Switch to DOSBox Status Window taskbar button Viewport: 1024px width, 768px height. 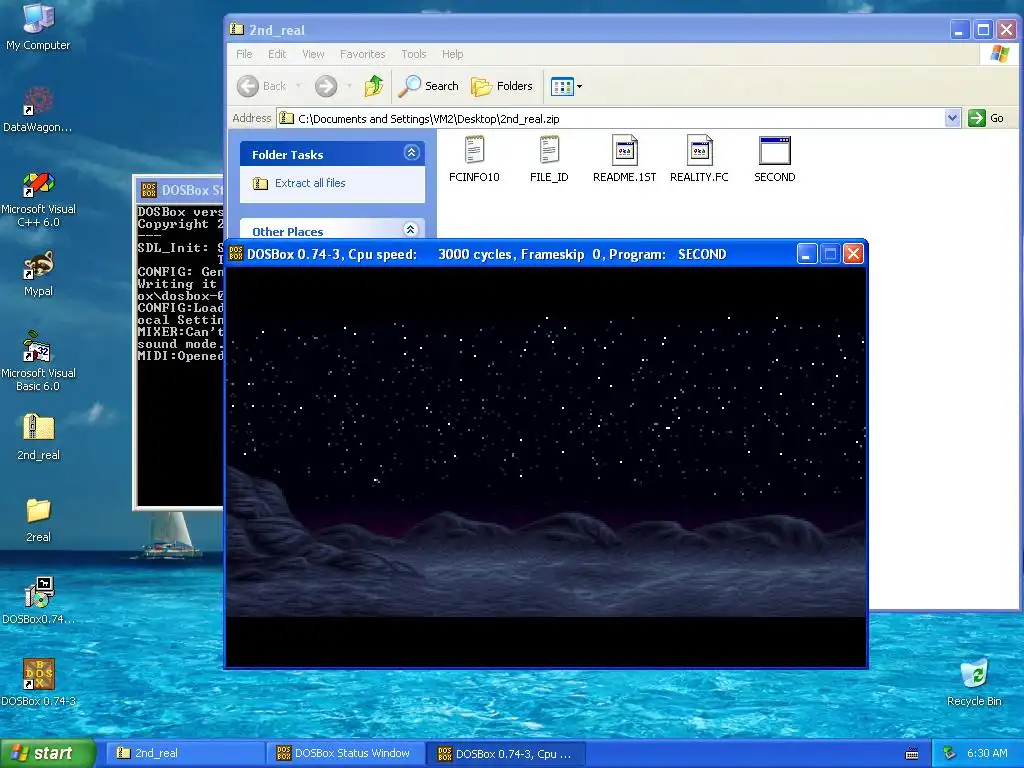pyautogui.click(x=345, y=753)
